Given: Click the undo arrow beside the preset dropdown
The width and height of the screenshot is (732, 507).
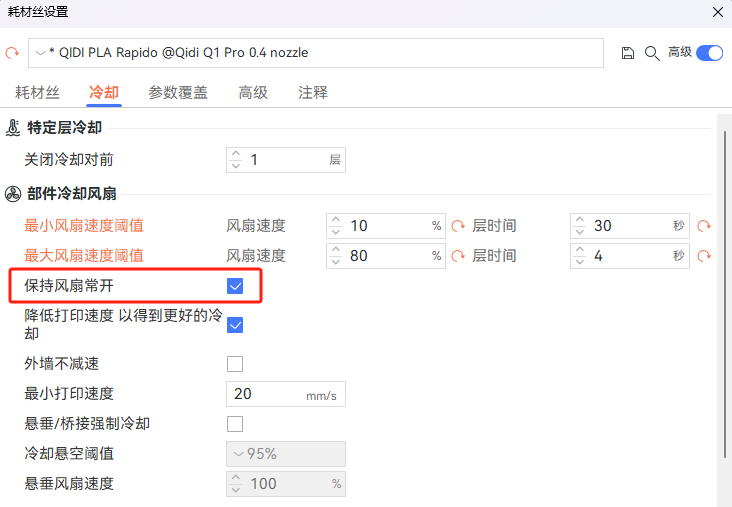Looking at the screenshot, I should pos(12,53).
